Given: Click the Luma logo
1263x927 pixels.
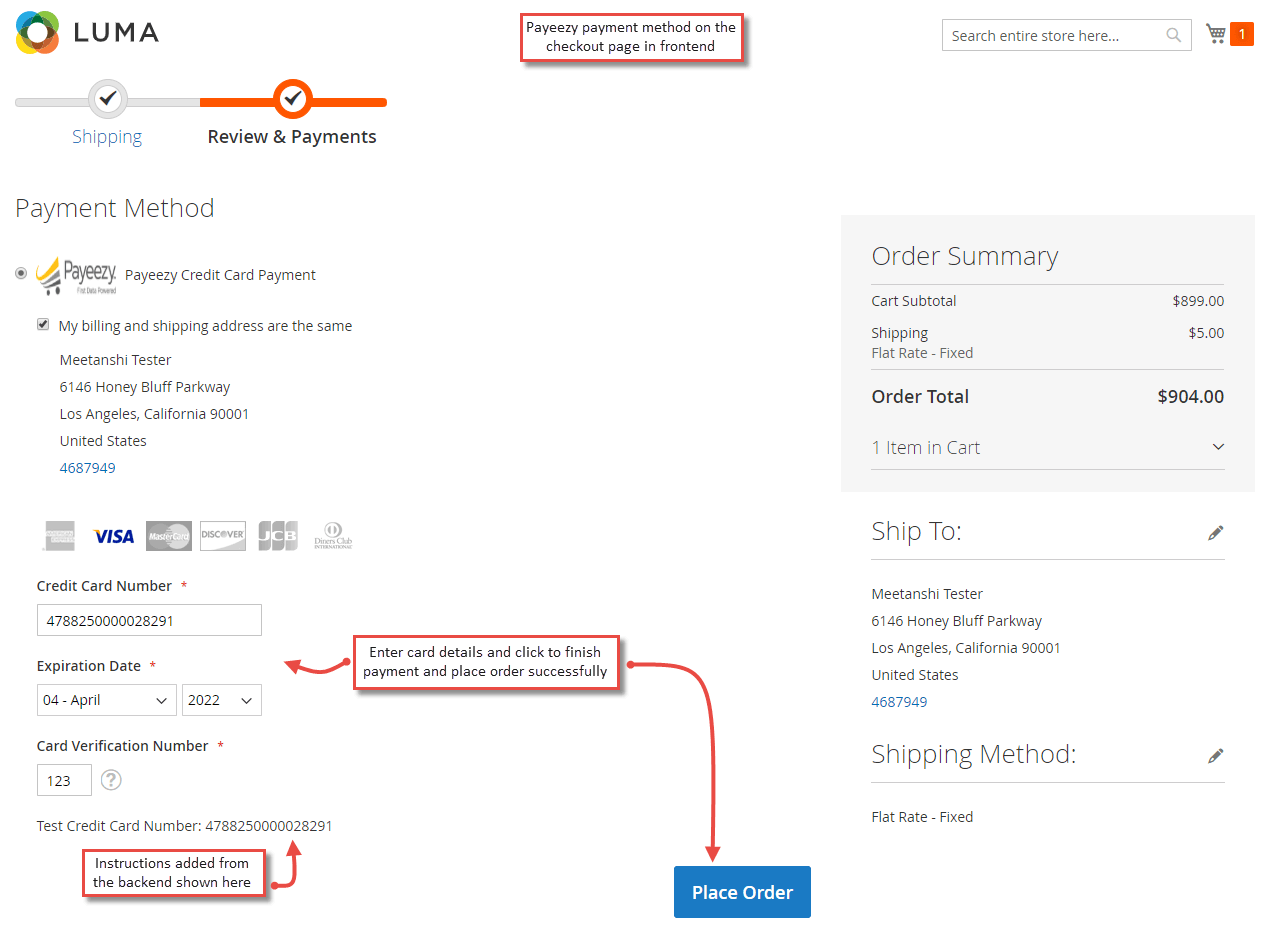Looking at the screenshot, I should point(87,32).
